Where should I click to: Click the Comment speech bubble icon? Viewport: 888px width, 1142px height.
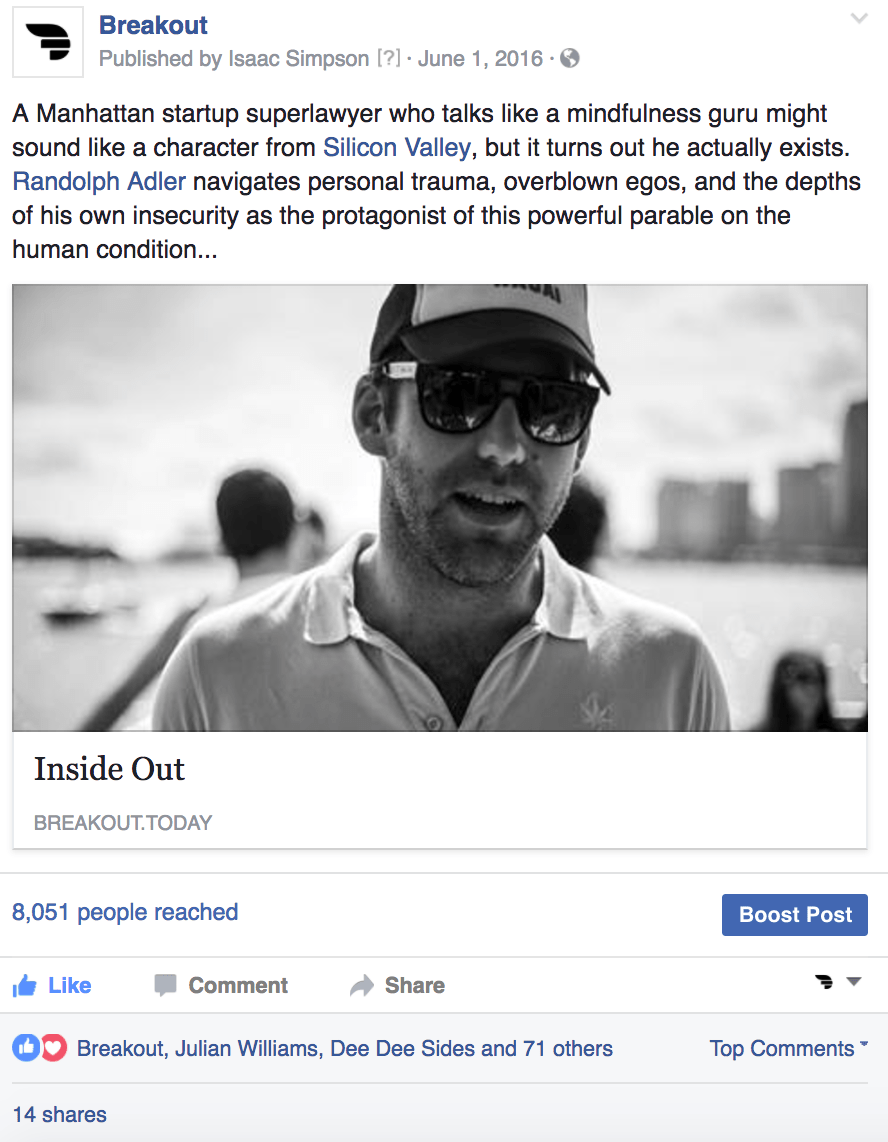pyautogui.click(x=165, y=985)
